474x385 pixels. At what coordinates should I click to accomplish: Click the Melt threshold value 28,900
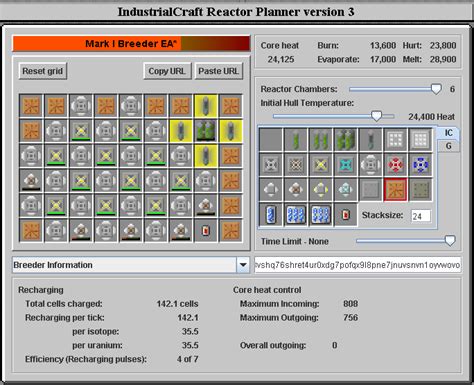click(443, 59)
